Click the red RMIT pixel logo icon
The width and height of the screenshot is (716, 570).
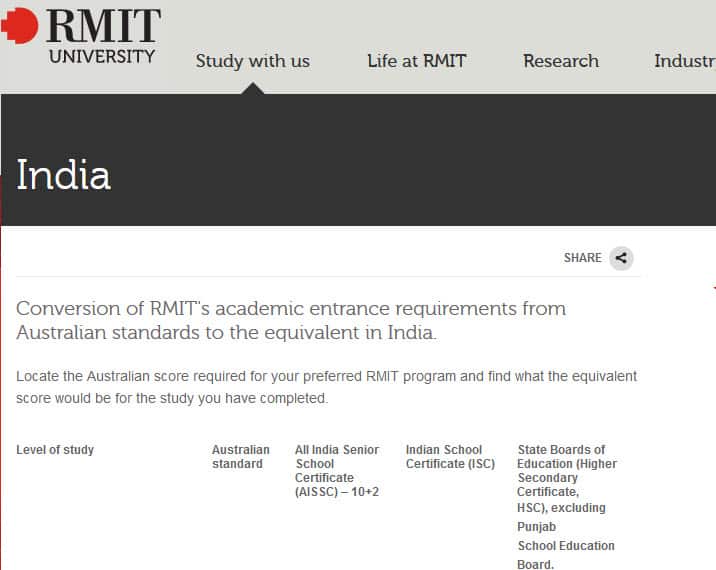coord(19,26)
